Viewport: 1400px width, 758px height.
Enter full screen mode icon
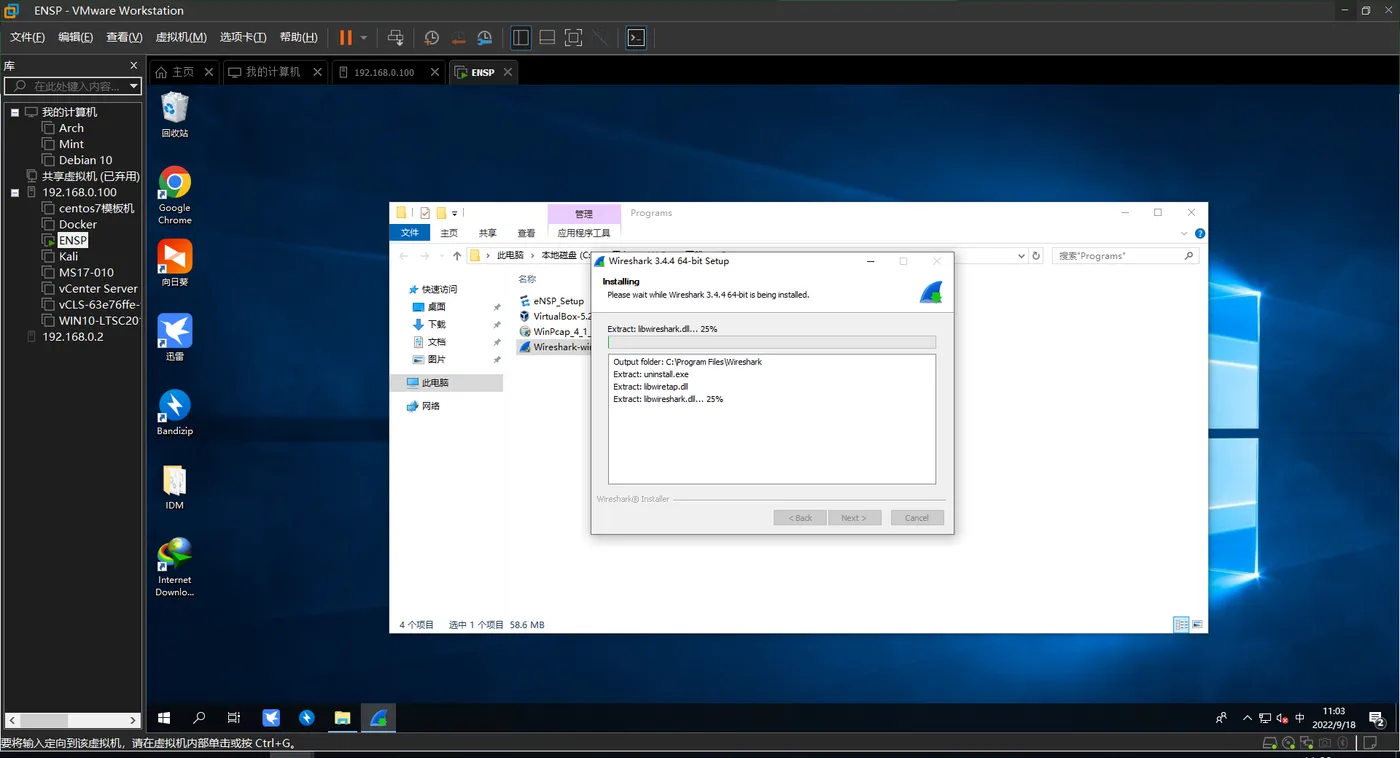(573, 38)
